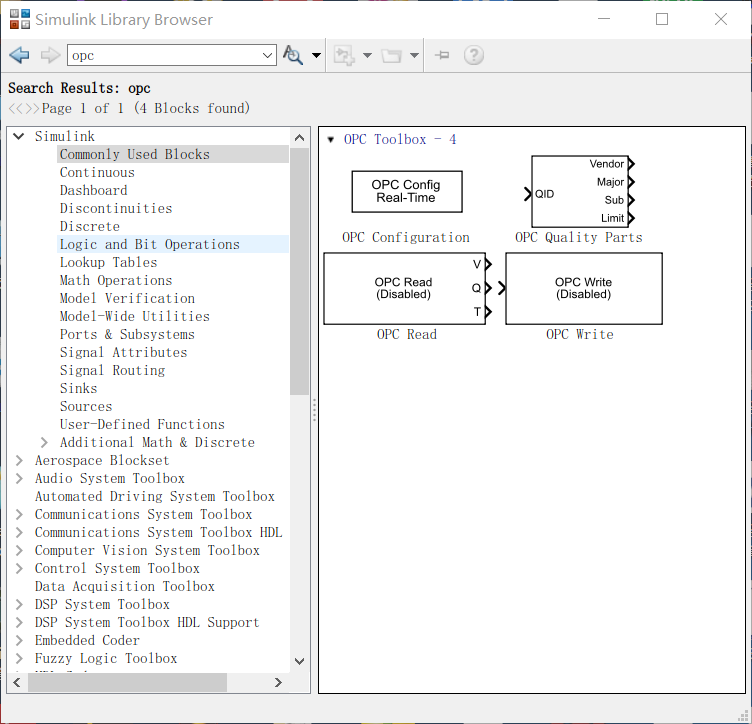Select Logic and Bit Operations library
Image resolution: width=752 pixels, height=724 pixels.
[x=149, y=244]
